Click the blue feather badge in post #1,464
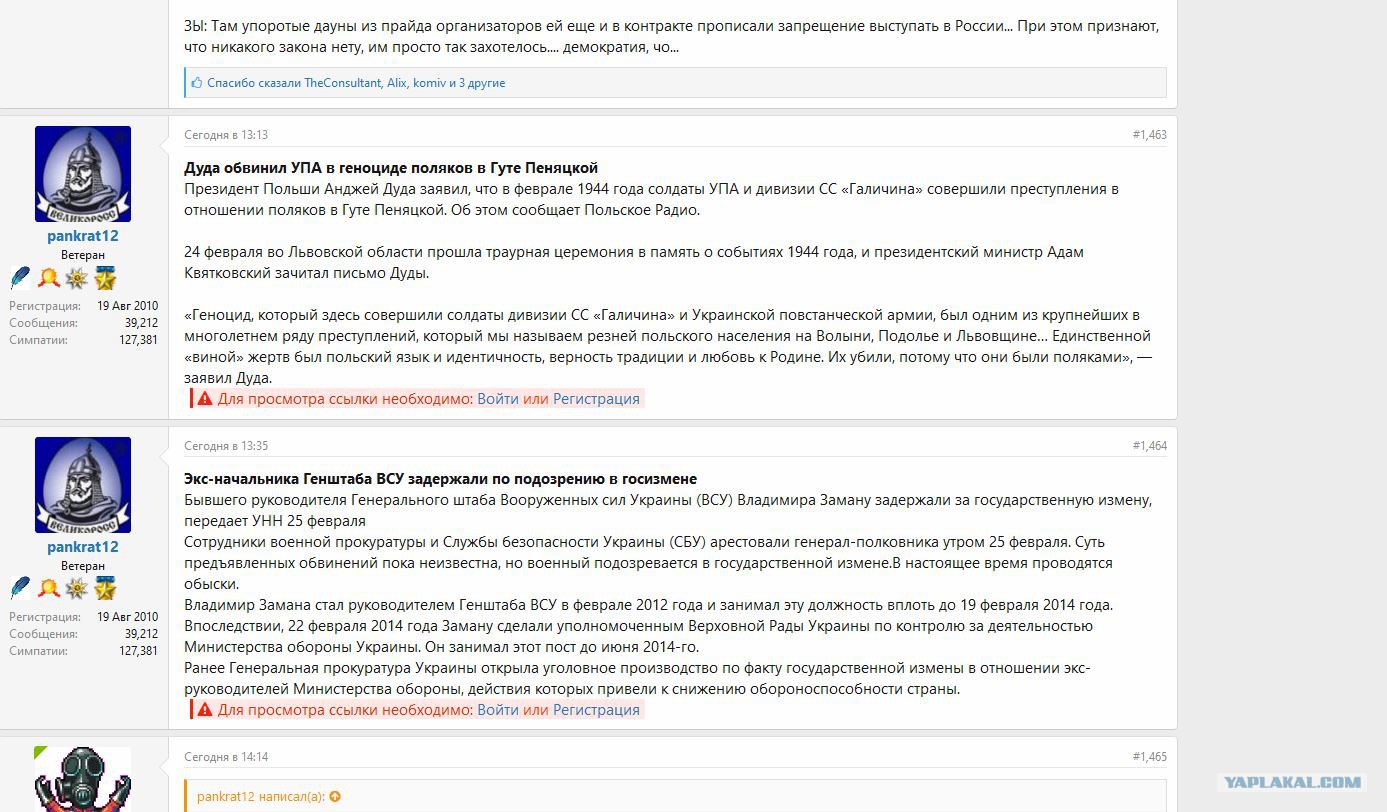The height and width of the screenshot is (812, 1387). click(x=21, y=589)
